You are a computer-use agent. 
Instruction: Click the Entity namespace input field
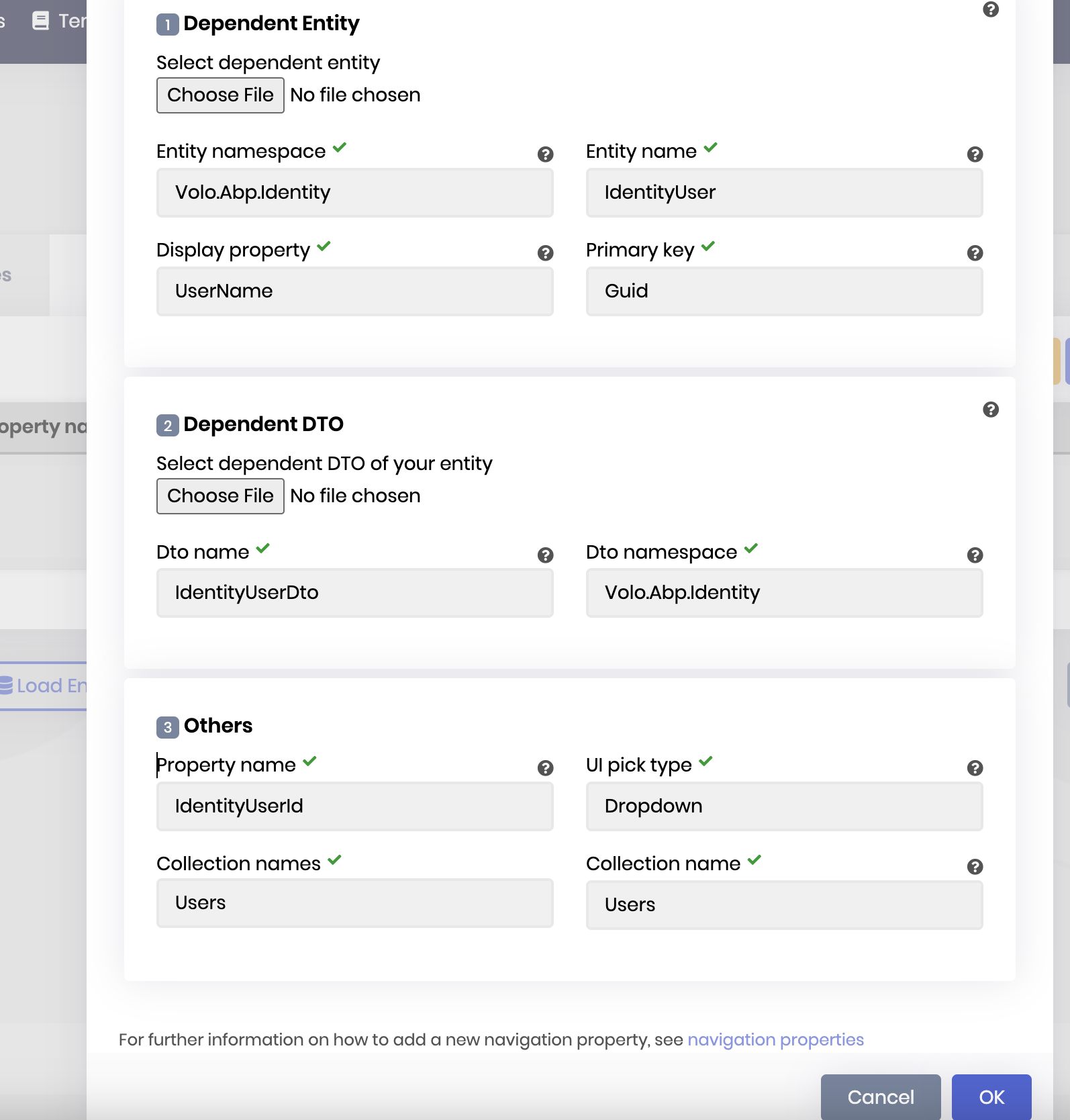click(354, 193)
